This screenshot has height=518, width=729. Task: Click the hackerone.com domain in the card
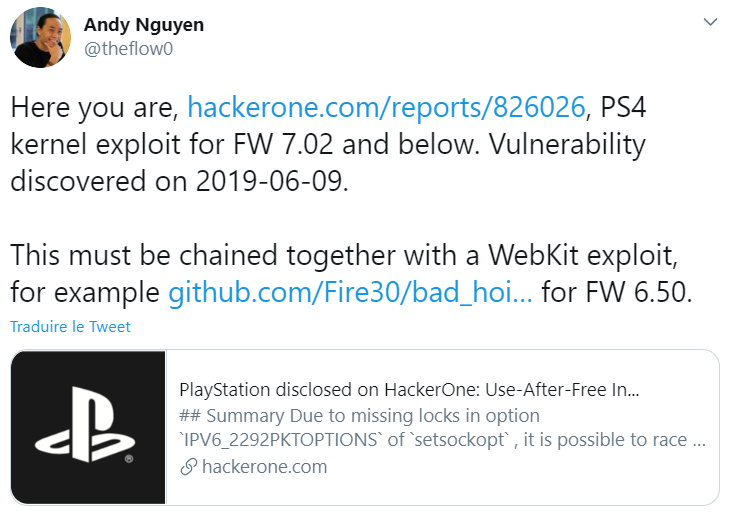(x=262, y=467)
